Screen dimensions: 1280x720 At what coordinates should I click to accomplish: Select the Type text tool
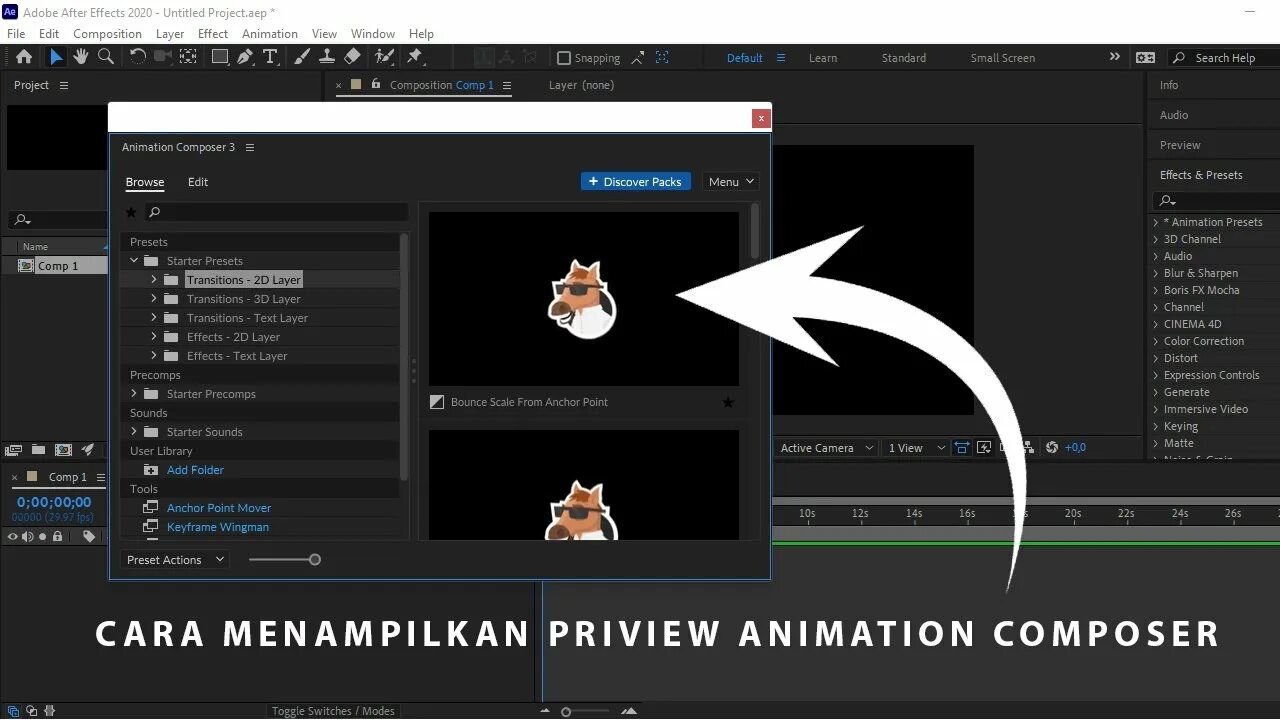(270, 58)
